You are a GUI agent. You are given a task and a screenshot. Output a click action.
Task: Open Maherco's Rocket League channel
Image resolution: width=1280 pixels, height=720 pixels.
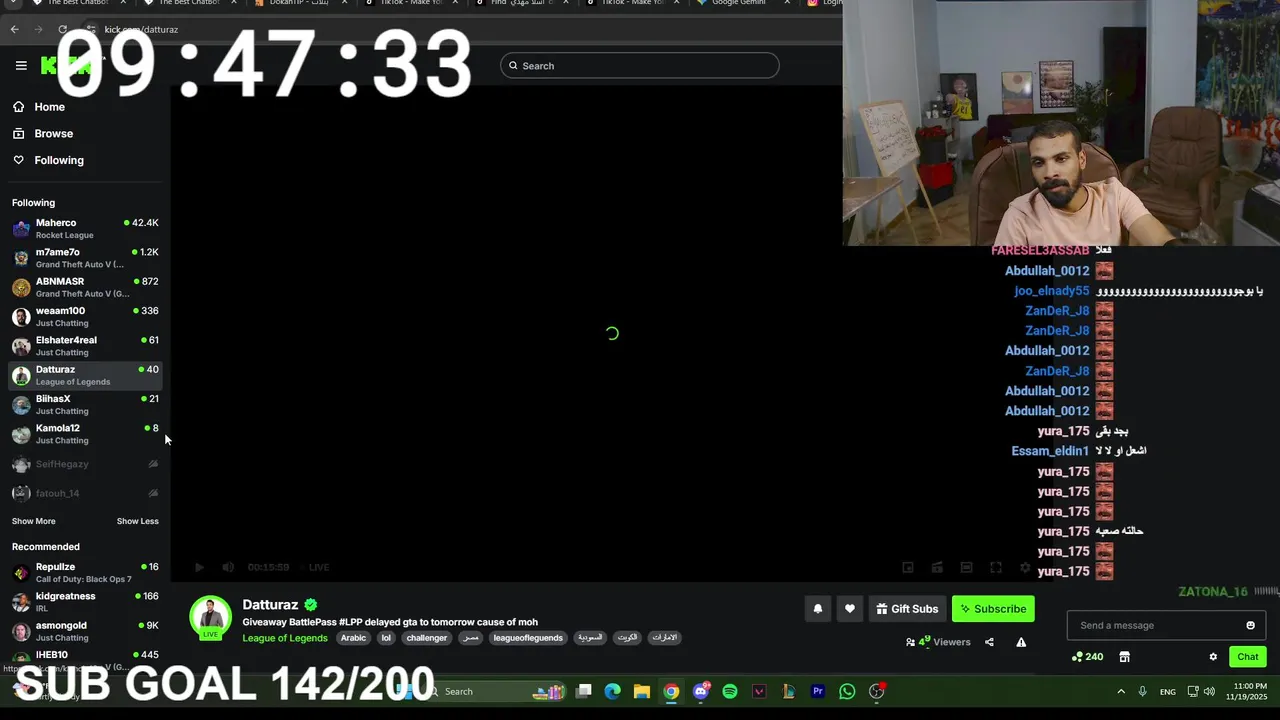[85, 229]
